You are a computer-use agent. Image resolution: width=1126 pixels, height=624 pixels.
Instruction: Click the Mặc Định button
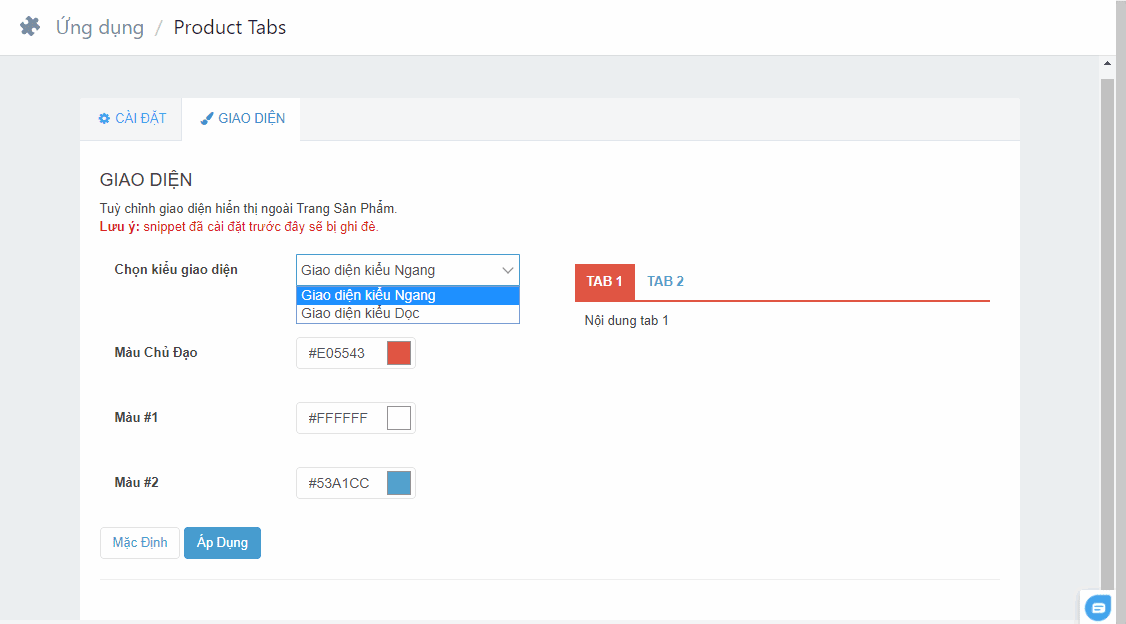point(140,542)
